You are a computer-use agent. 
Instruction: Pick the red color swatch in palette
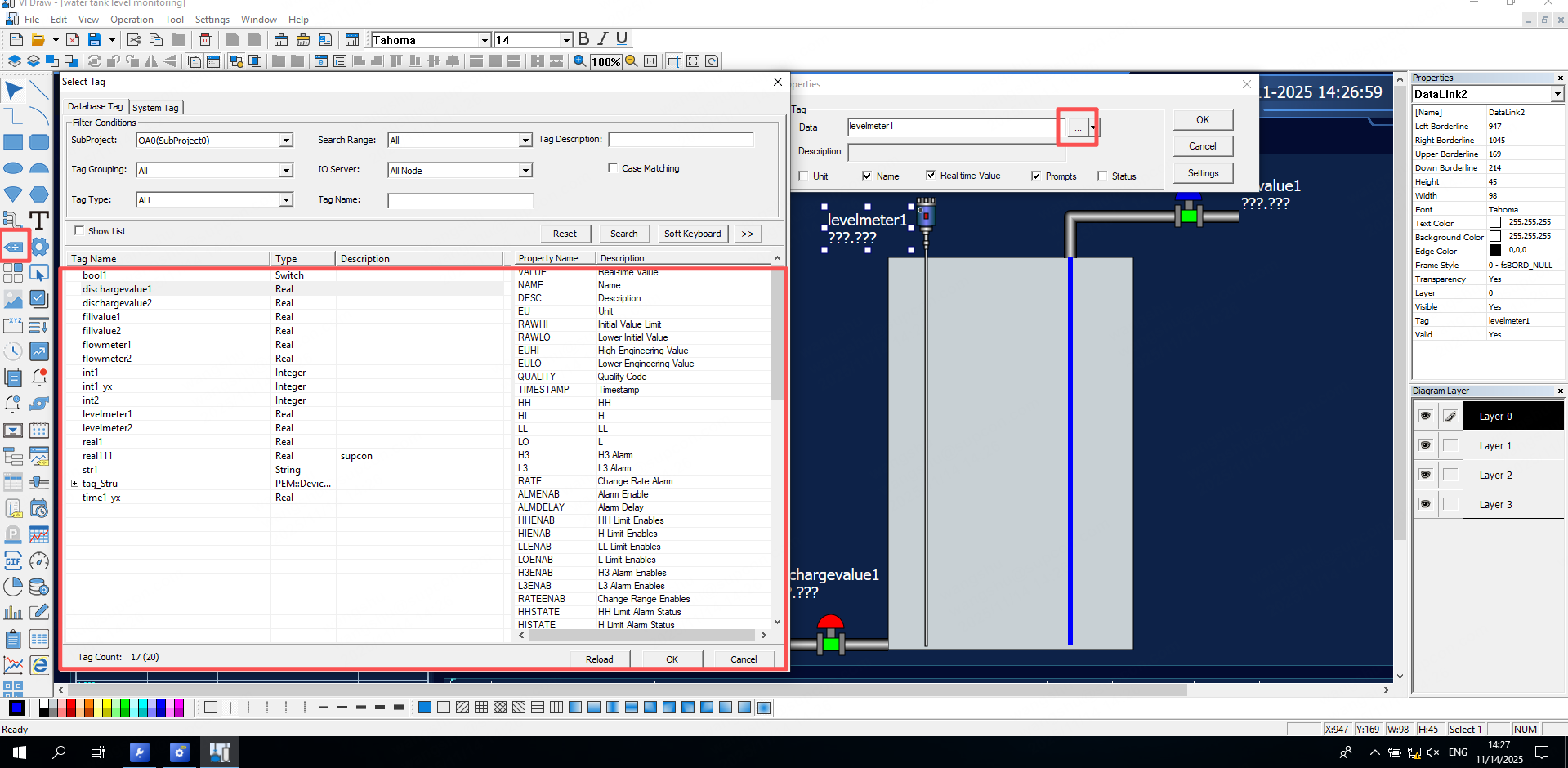[71, 703]
